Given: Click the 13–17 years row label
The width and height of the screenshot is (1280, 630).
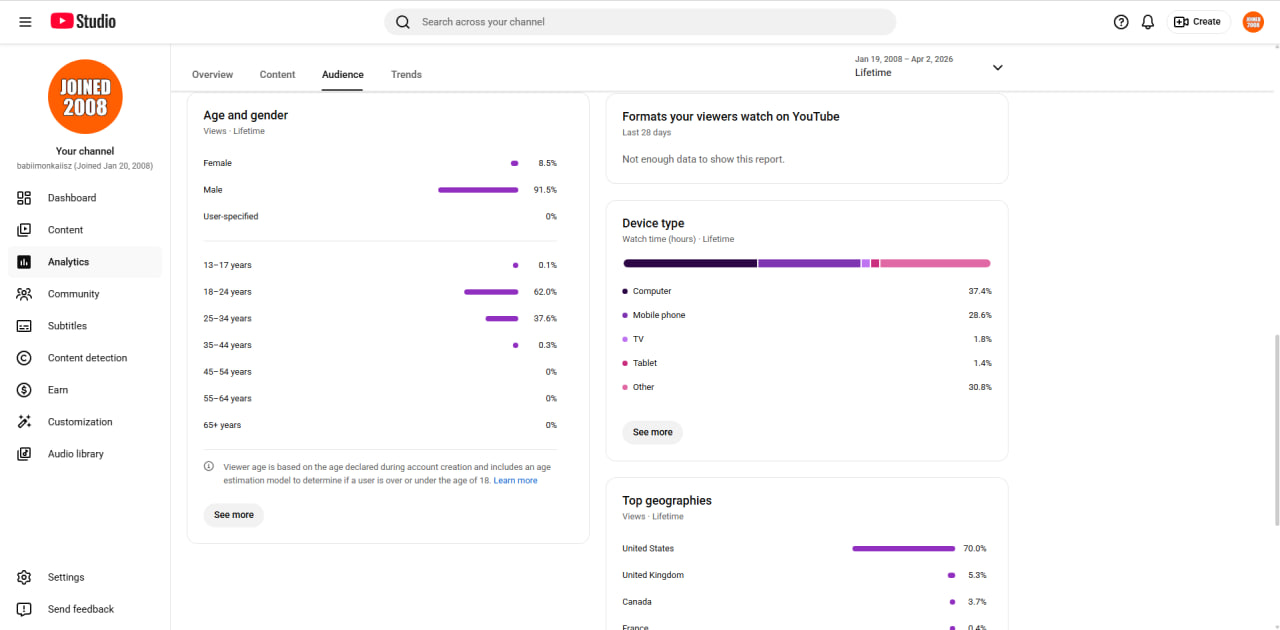Looking at the screenshot, I should coord(227,266).
